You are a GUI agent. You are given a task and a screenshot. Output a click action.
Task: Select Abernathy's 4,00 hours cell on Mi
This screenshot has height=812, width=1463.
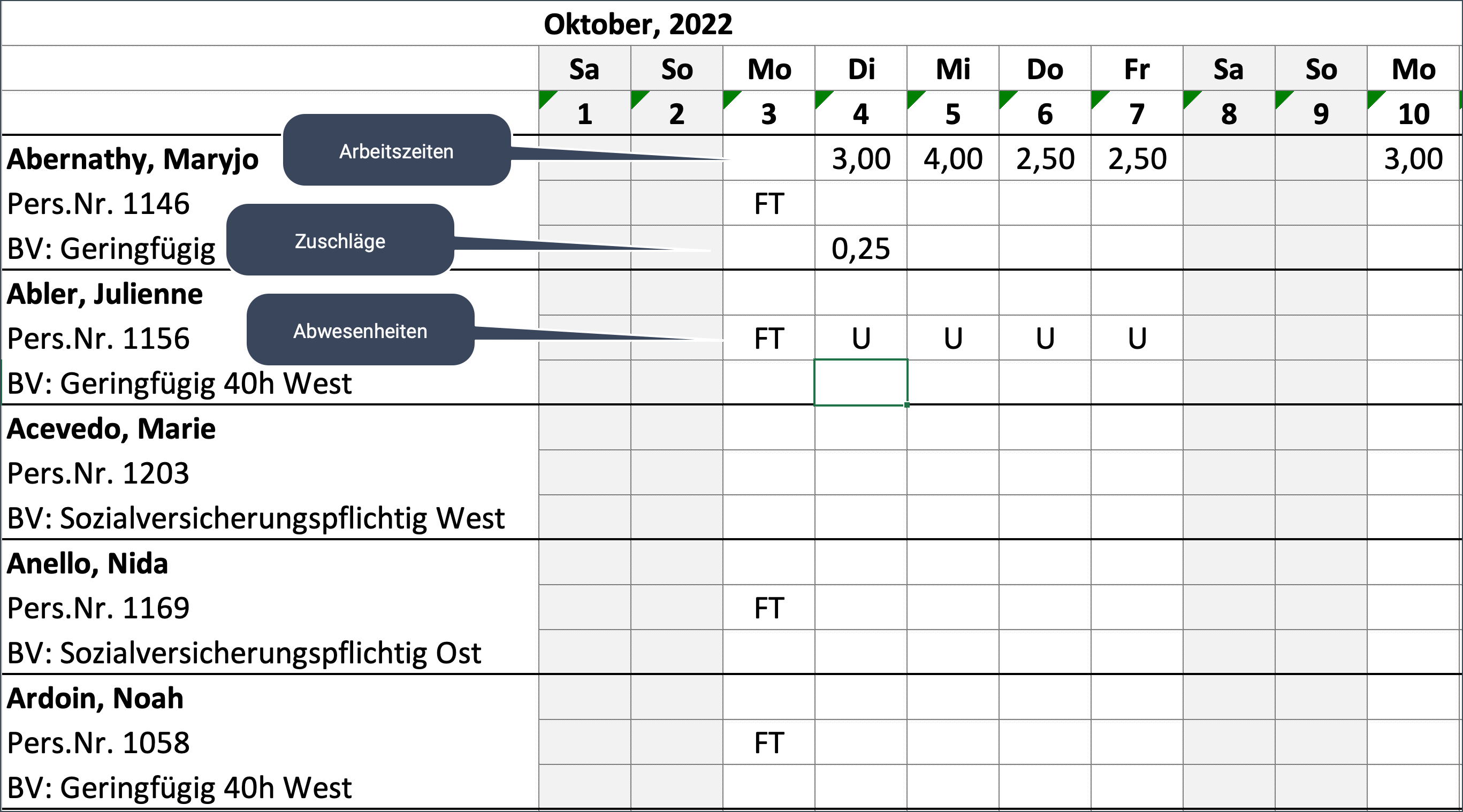click(953, 158)
